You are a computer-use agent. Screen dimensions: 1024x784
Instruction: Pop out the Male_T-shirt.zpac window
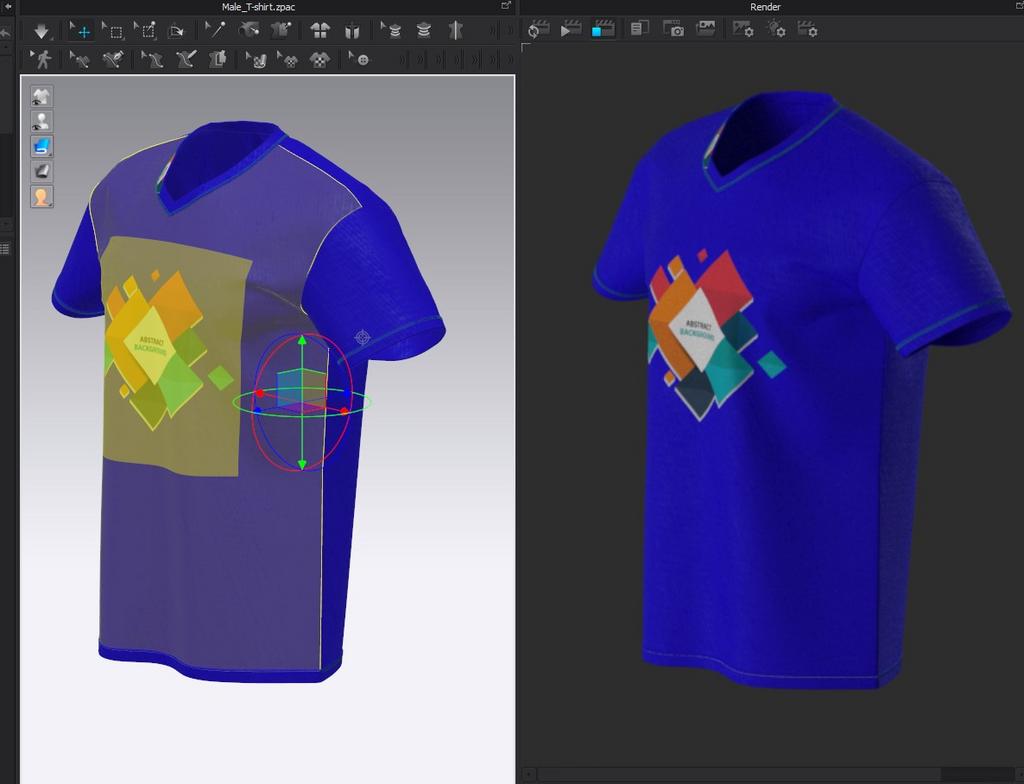[505, 6]
